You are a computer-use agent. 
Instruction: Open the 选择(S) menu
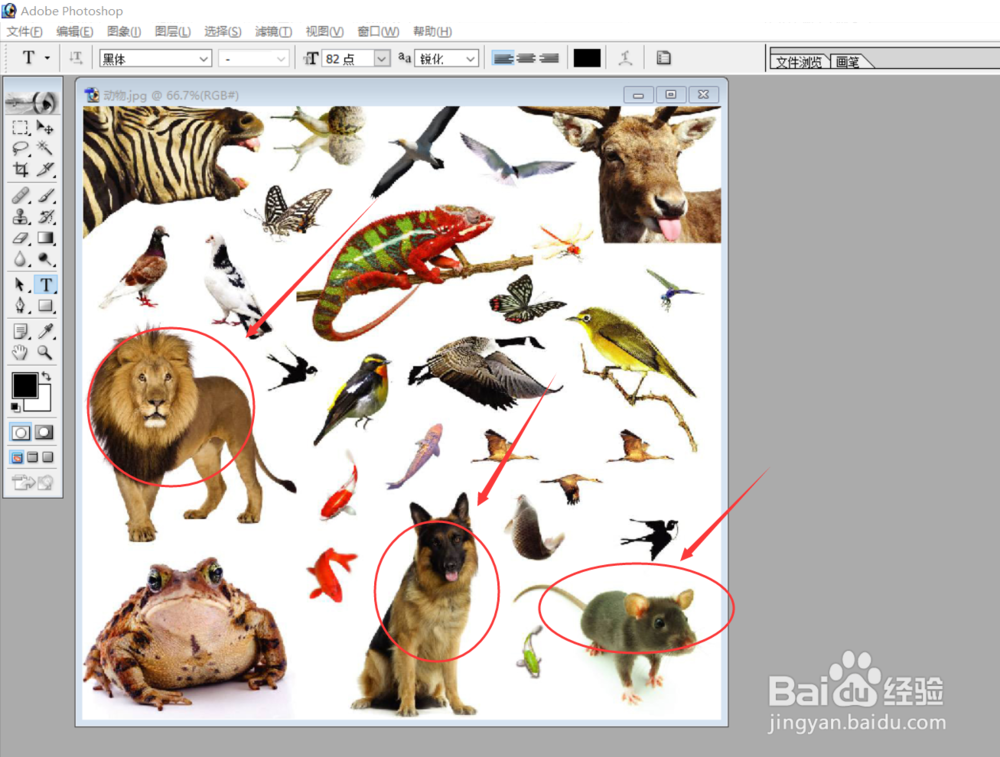(223, 31)
